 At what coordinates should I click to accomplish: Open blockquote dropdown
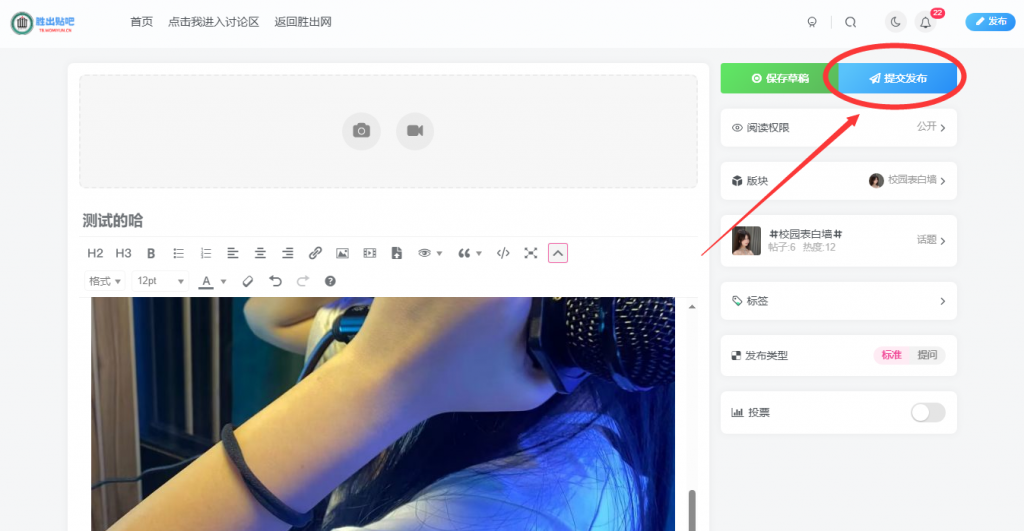pos(470,253)
